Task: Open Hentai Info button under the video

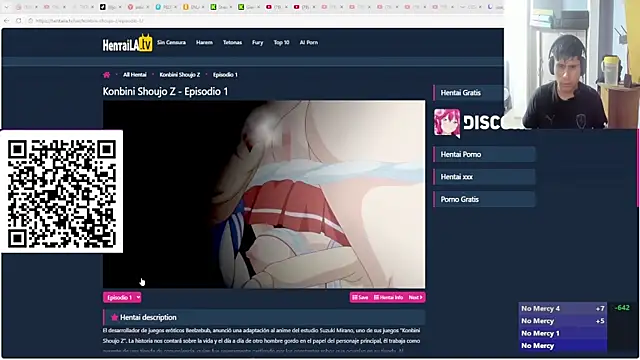Action: point(388,298)
